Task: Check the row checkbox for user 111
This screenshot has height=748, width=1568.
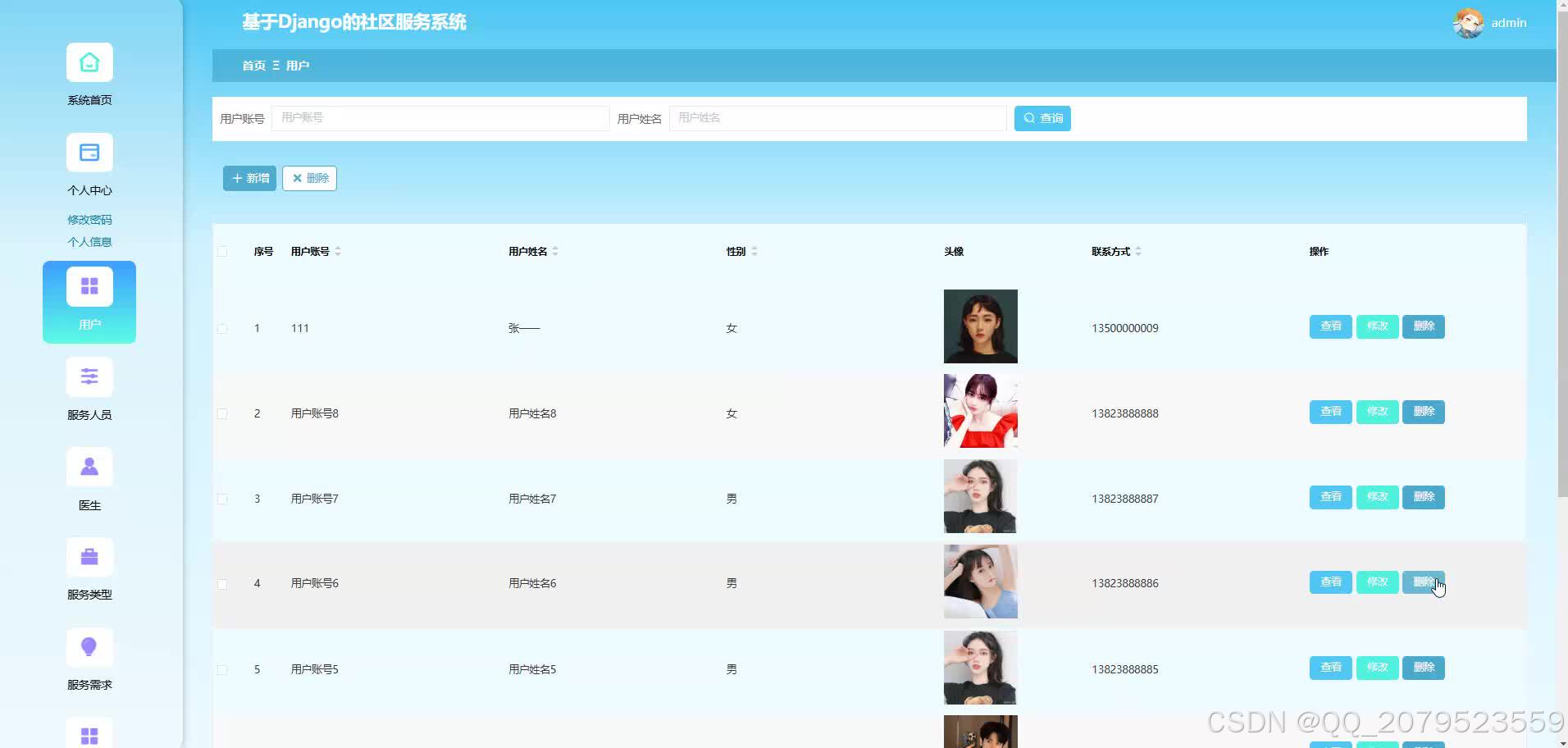Action: tap(221, 328)
